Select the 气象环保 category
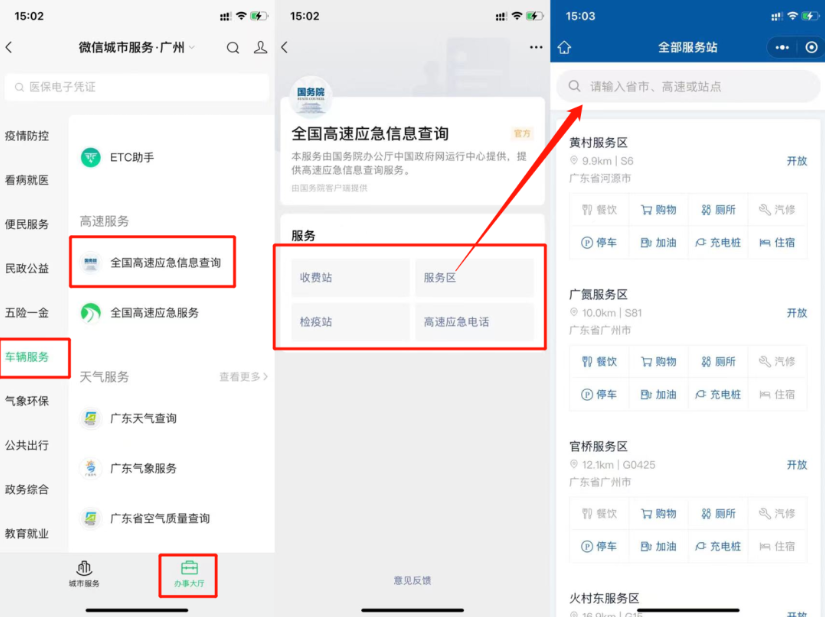The image size is (825, 622). pos(27,401)
